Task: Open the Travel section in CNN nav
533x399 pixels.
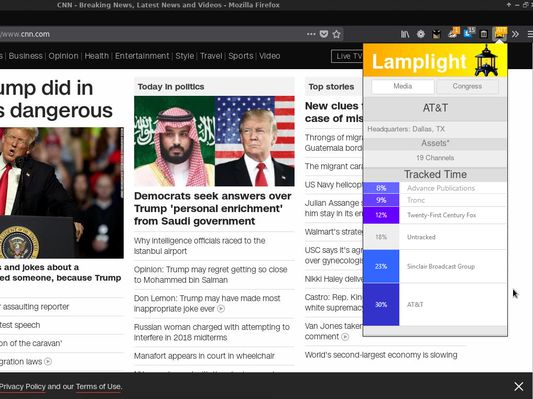Action: point(211,56)
